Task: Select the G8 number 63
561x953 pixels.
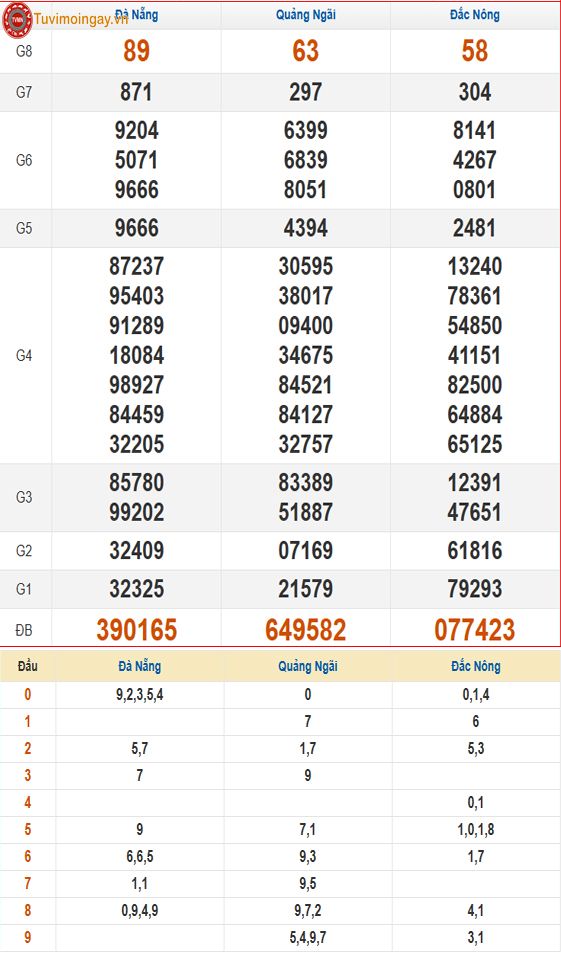Action: point(306,51)
